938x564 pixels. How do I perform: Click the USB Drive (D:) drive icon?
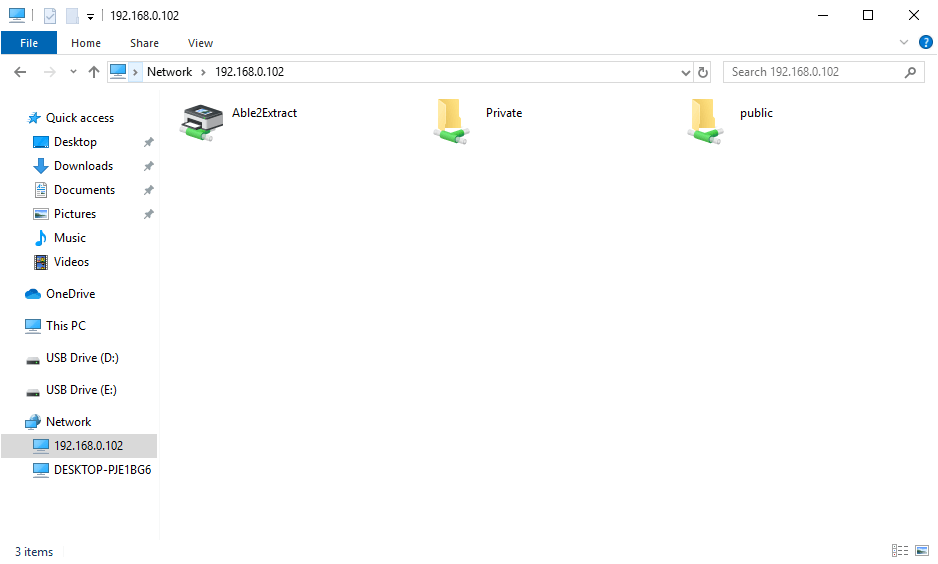tap(33, 359)
